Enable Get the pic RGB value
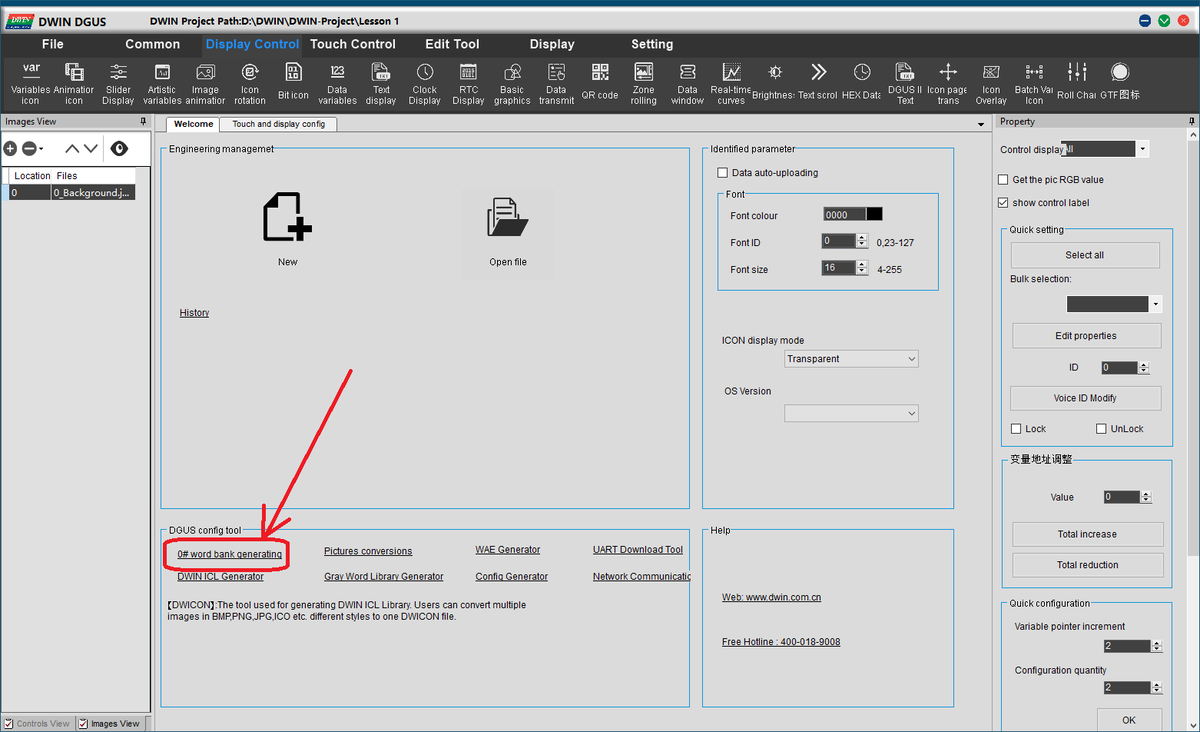Image resolution: width=1200 pixels, height=732 pixels. (x=1003, y=180)
